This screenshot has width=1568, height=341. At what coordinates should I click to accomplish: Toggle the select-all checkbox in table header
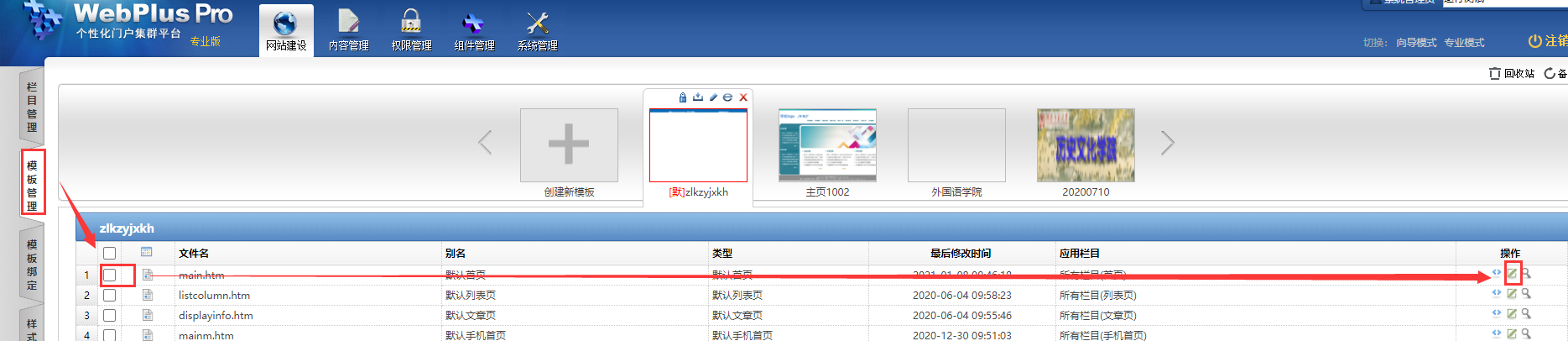(110, 253)
